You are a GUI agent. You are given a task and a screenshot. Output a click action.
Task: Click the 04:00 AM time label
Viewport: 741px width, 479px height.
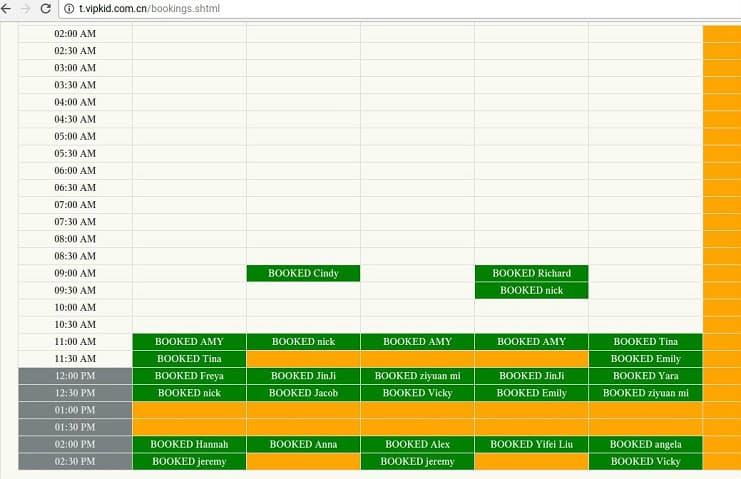point(75,102)
